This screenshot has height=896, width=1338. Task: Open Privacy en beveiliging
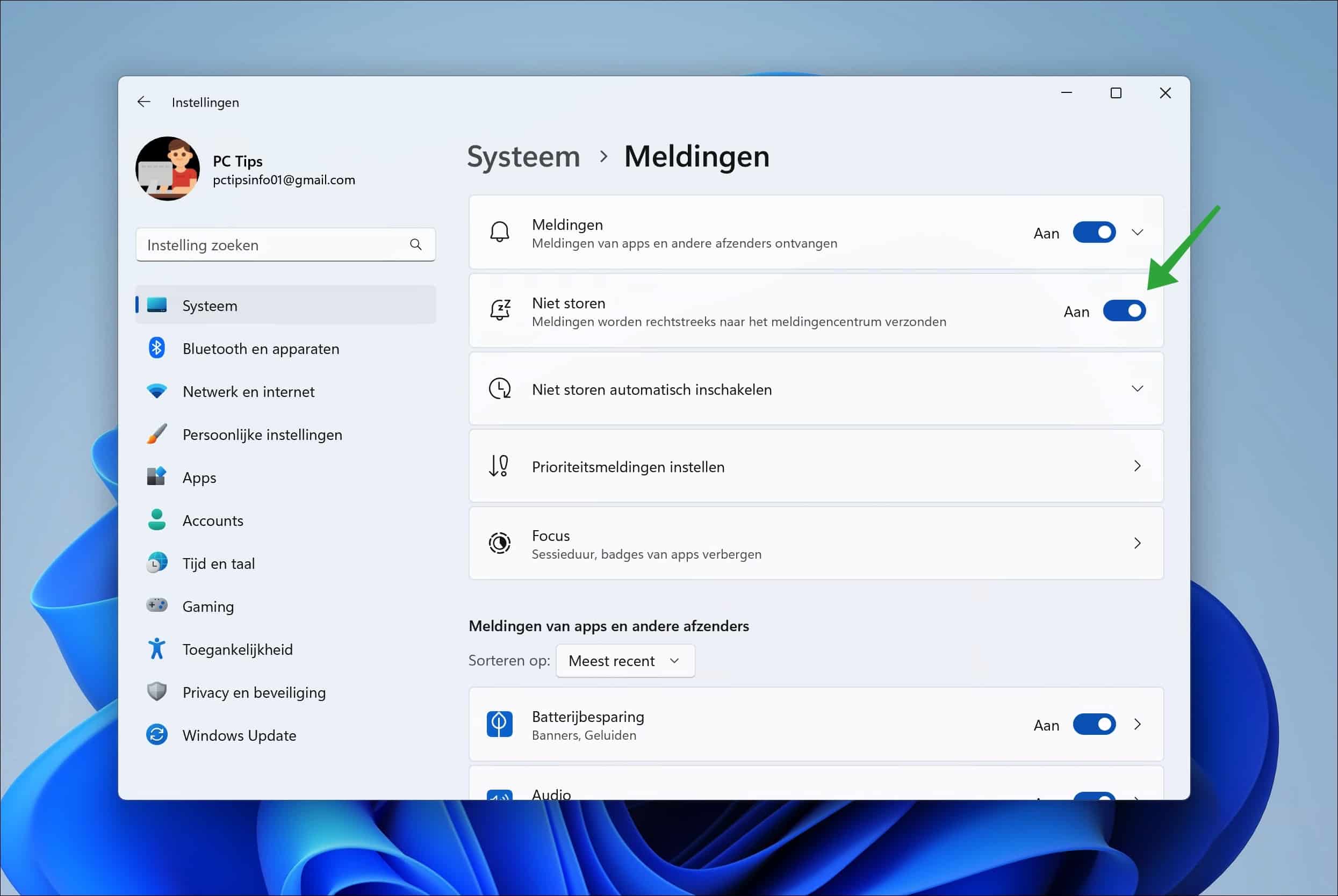click(x=254, y=692)
